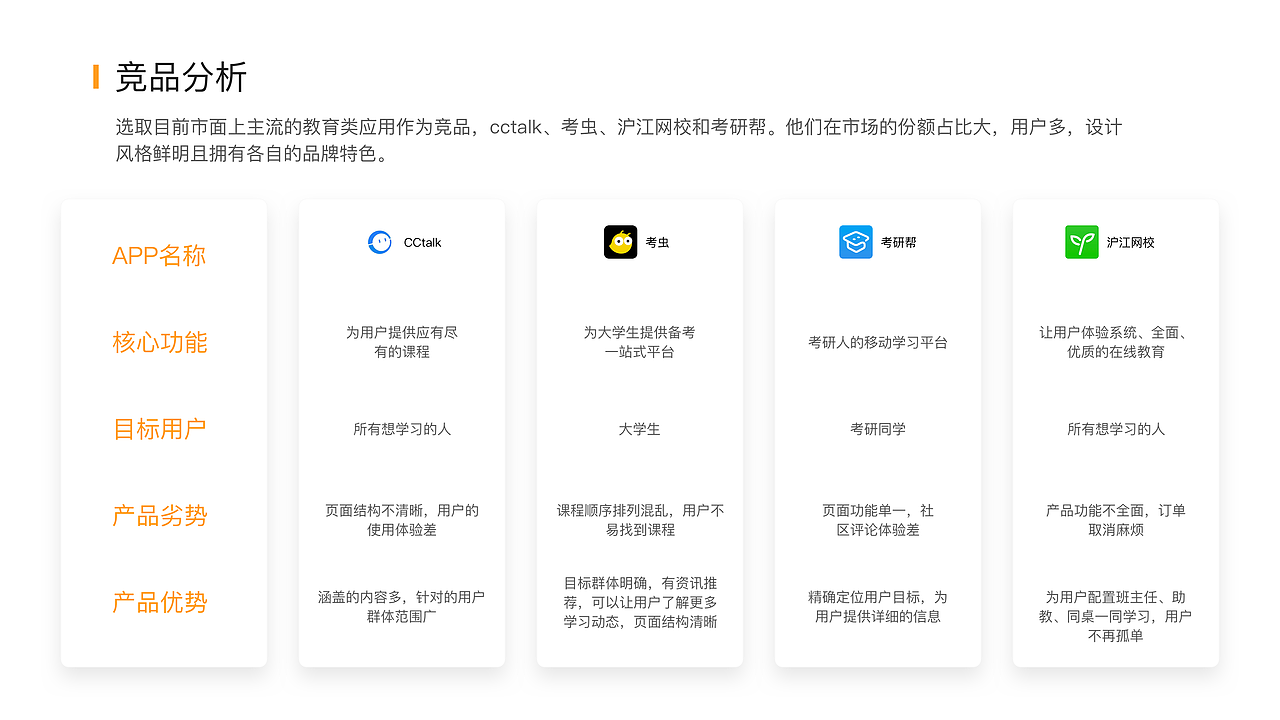1280x720 pixels.
Task: Click the 考研帮 card panel
Action: [877, 432]
